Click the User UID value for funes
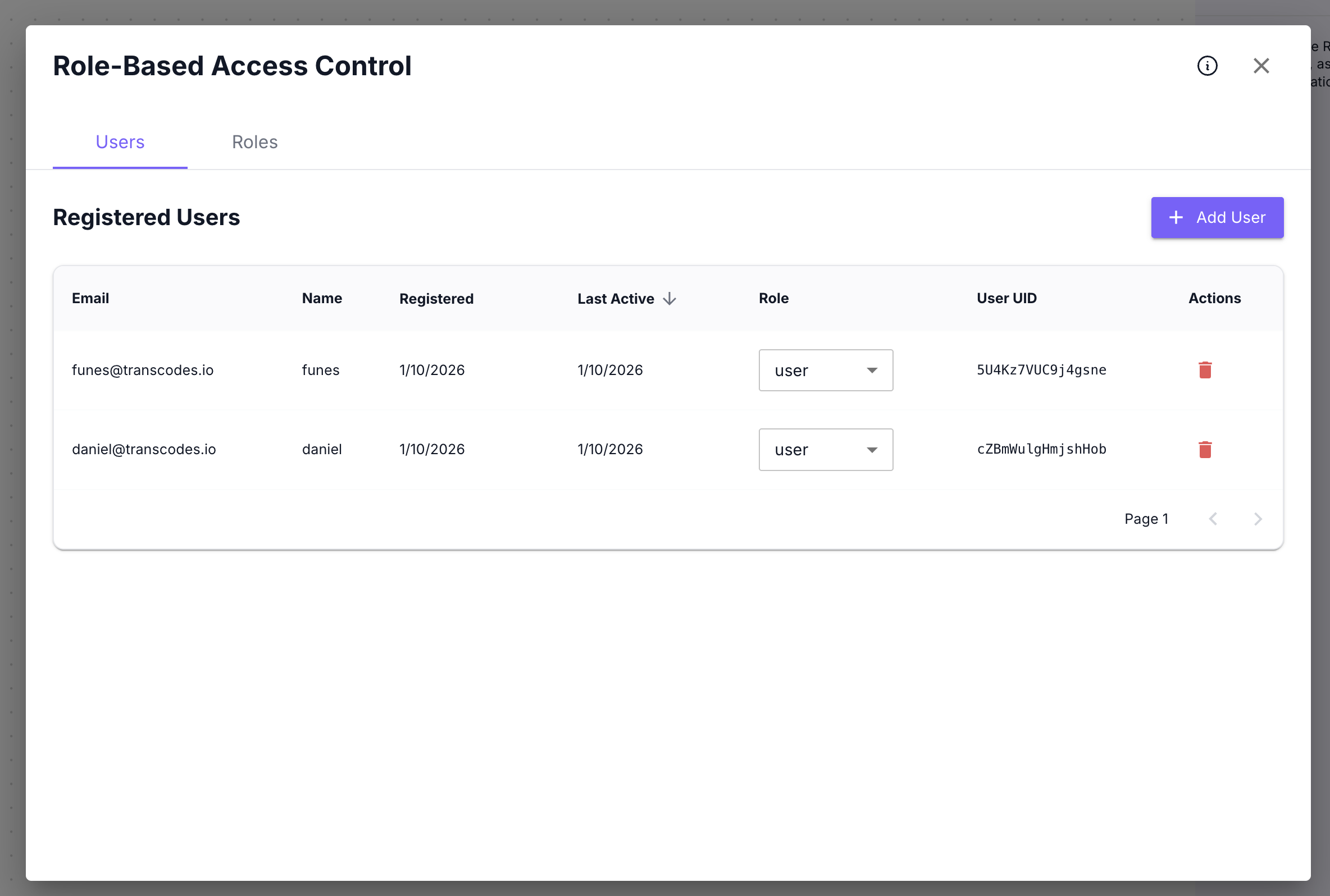 coord(1041,370)
